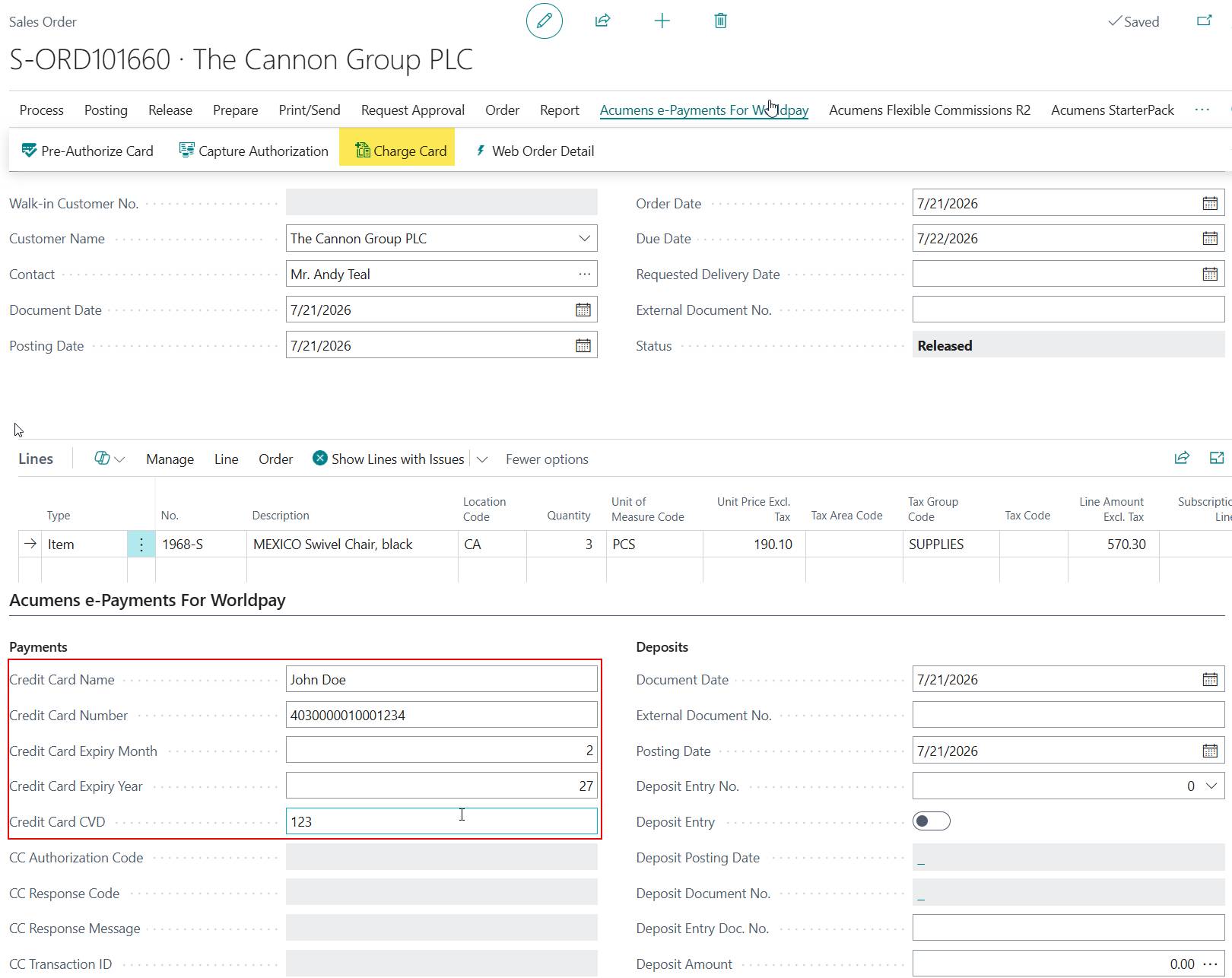Open header Document Date calendar picker

coord(583,310)
